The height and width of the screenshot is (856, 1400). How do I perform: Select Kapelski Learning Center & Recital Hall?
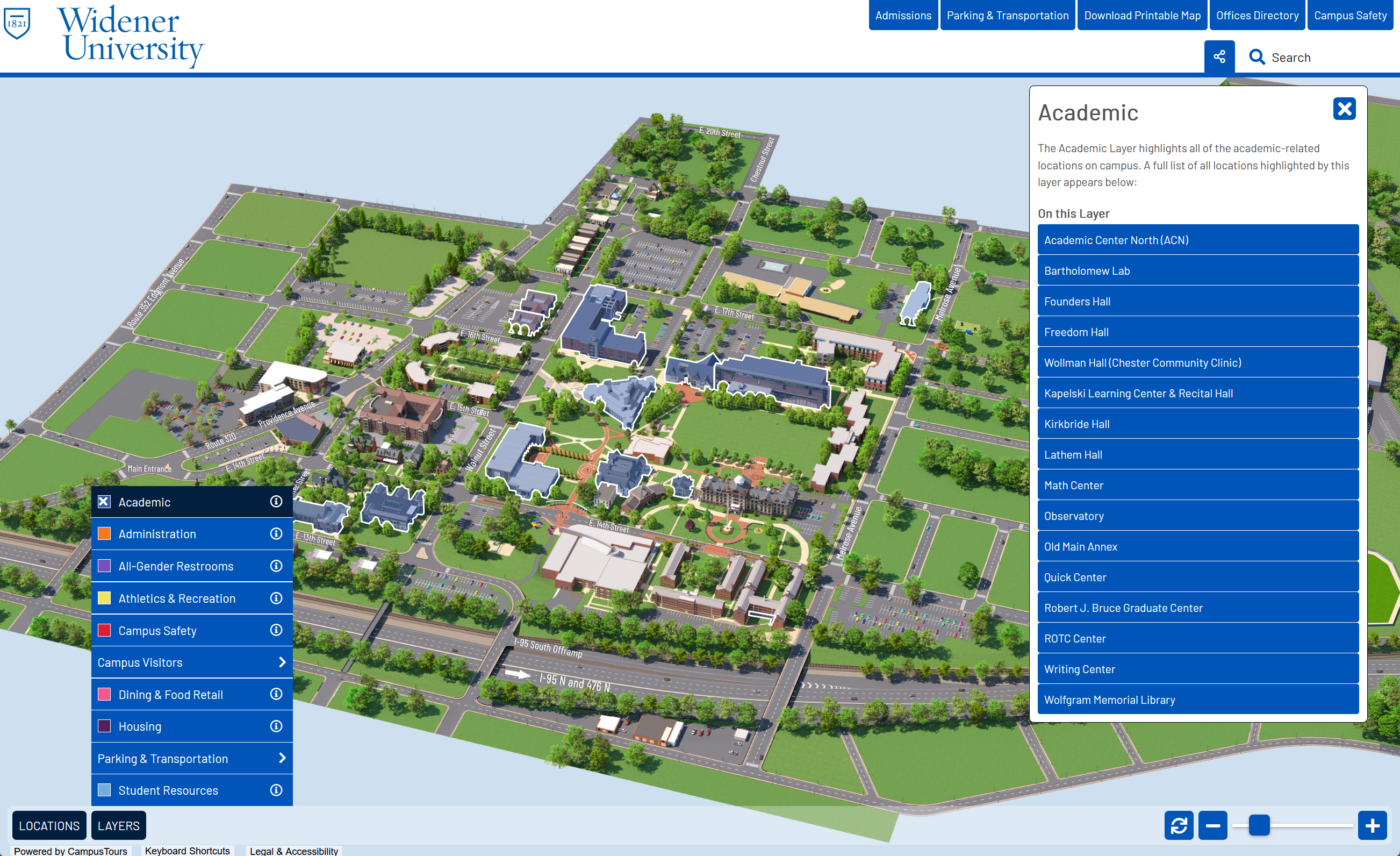(1198, 394)
